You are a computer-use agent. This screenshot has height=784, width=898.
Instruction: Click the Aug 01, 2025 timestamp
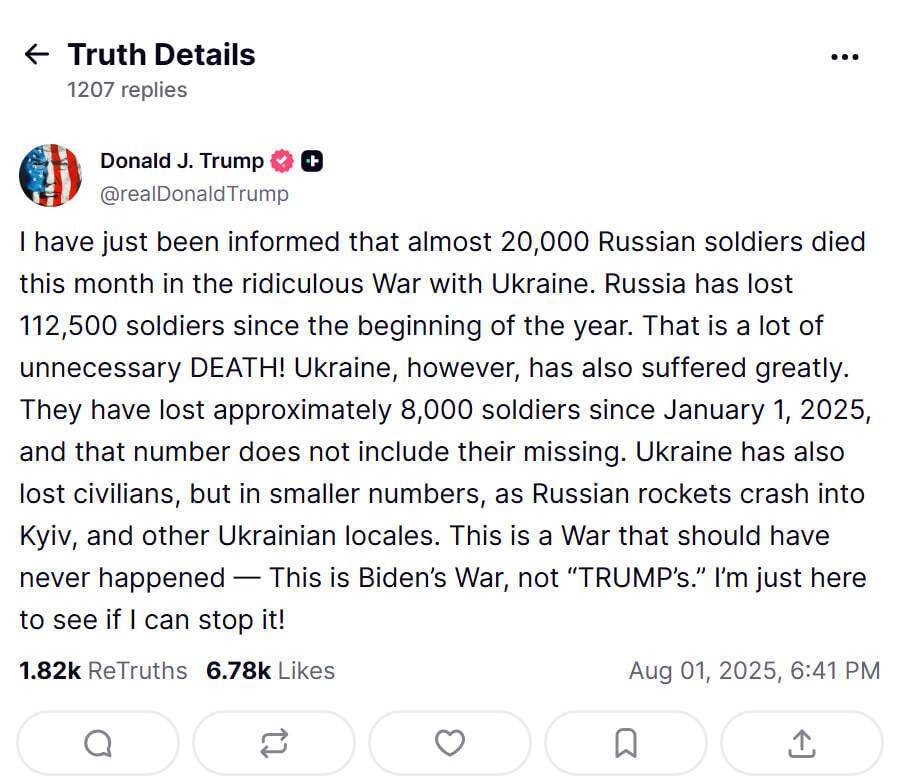[x=754, y=670]
